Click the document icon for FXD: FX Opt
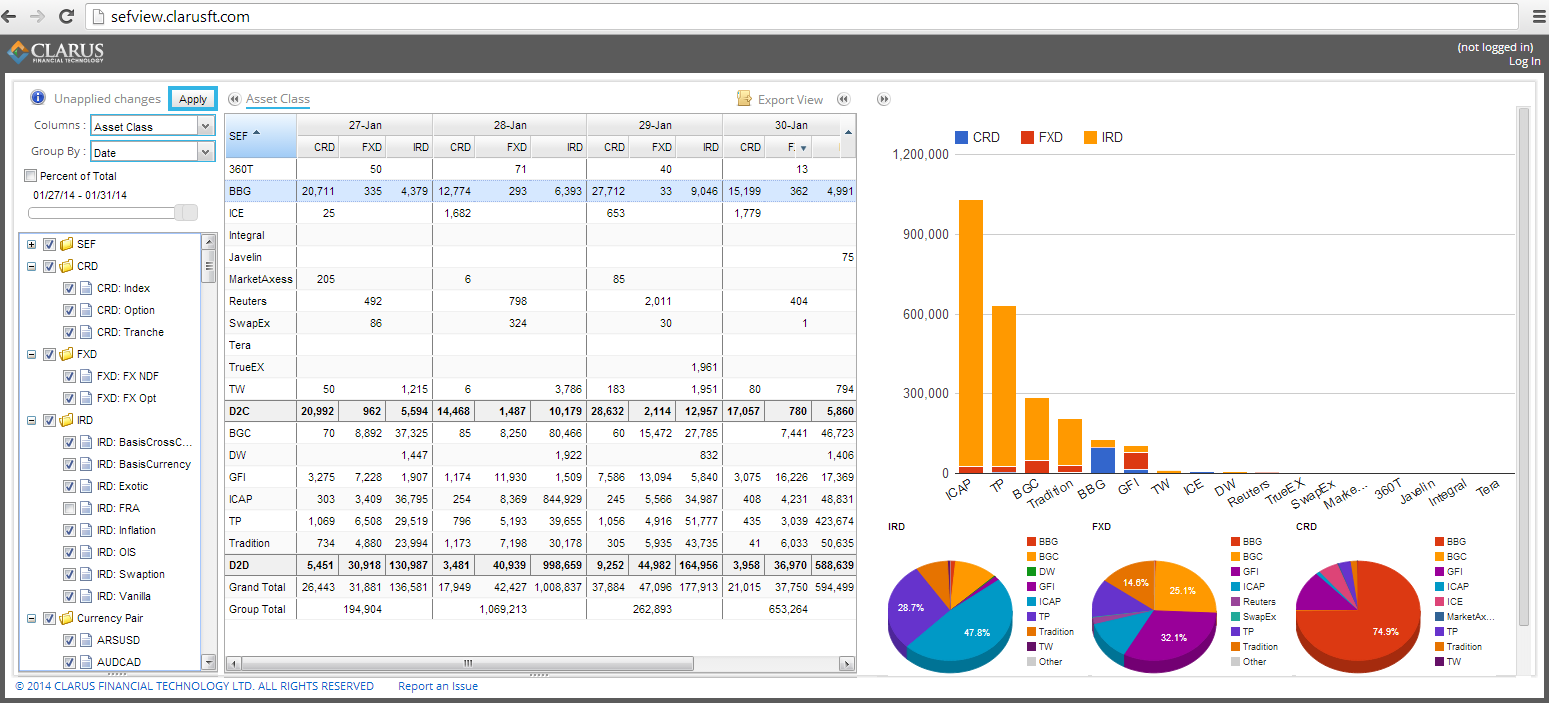The width and height of the screenshot is (1549, 703). click(x=87, y=398)
